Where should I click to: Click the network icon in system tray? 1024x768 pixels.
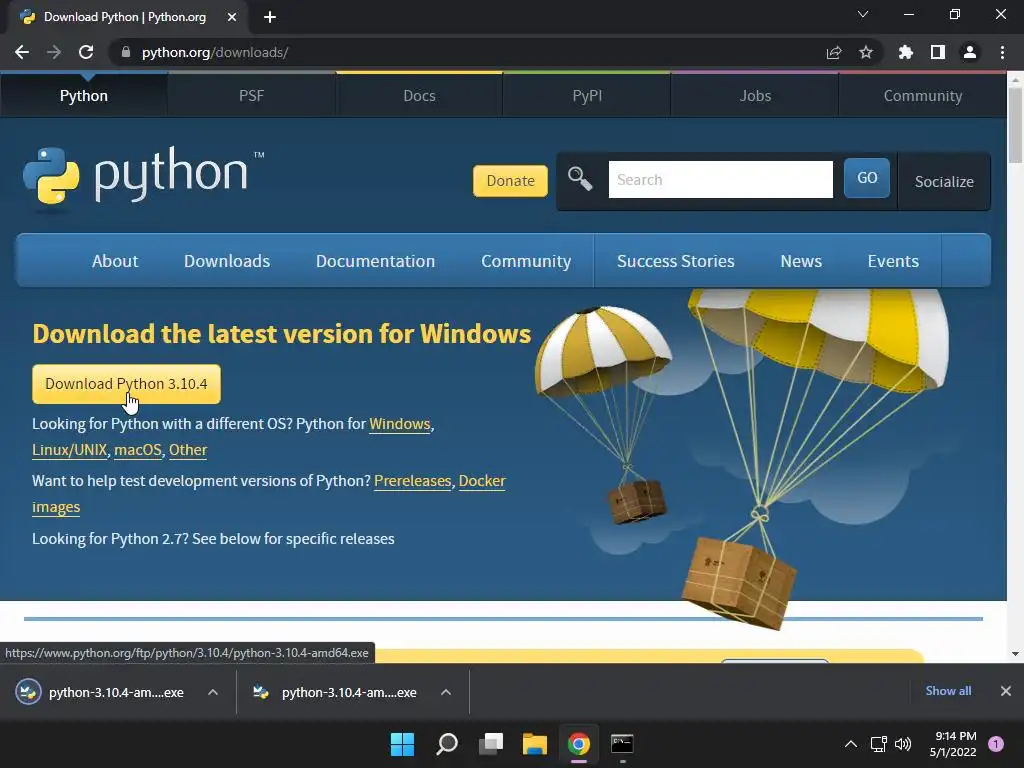tap(878, 744)
